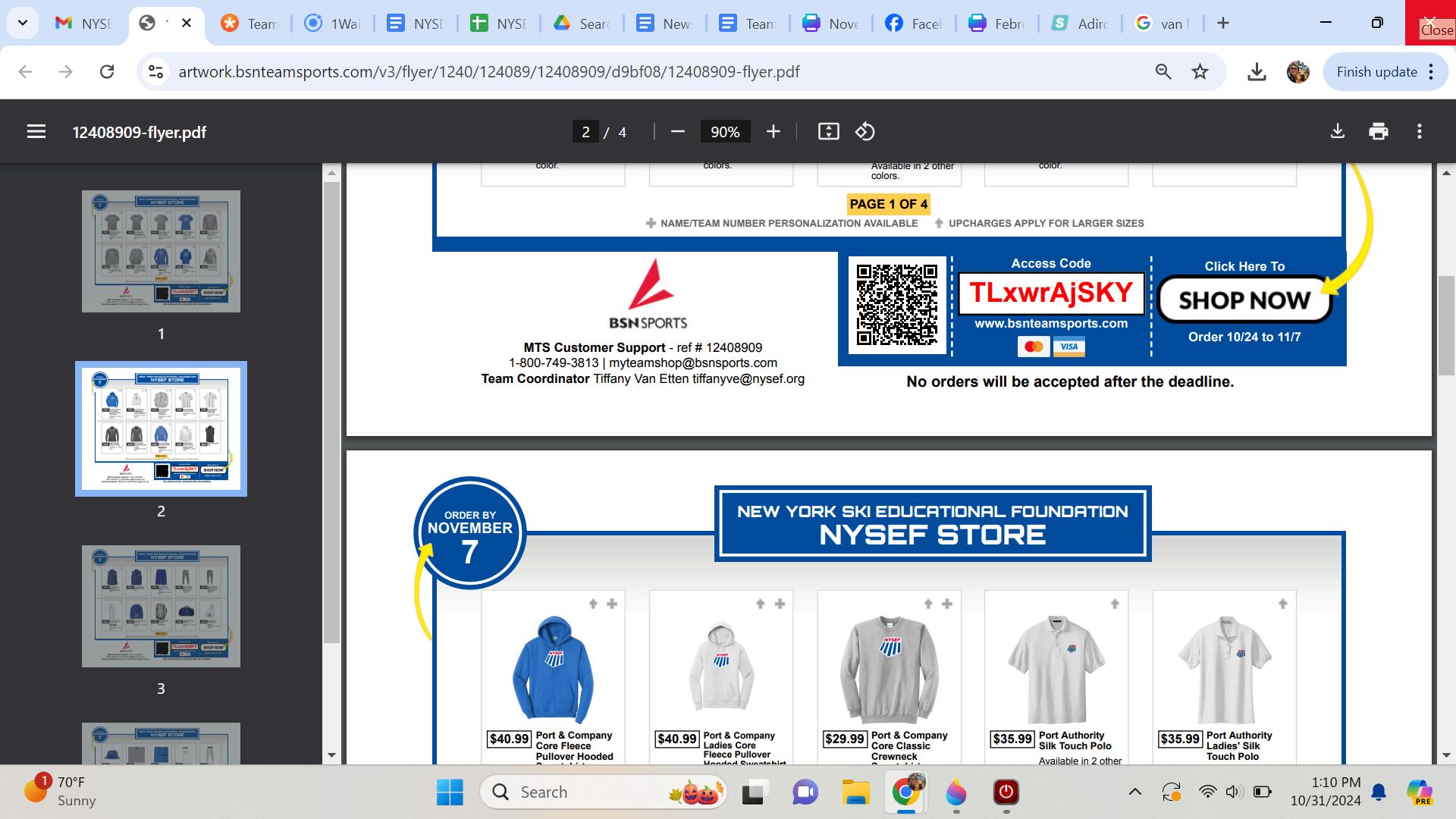
Task: Show hidden system tray icons chevron
Action: coord(1134,792)
